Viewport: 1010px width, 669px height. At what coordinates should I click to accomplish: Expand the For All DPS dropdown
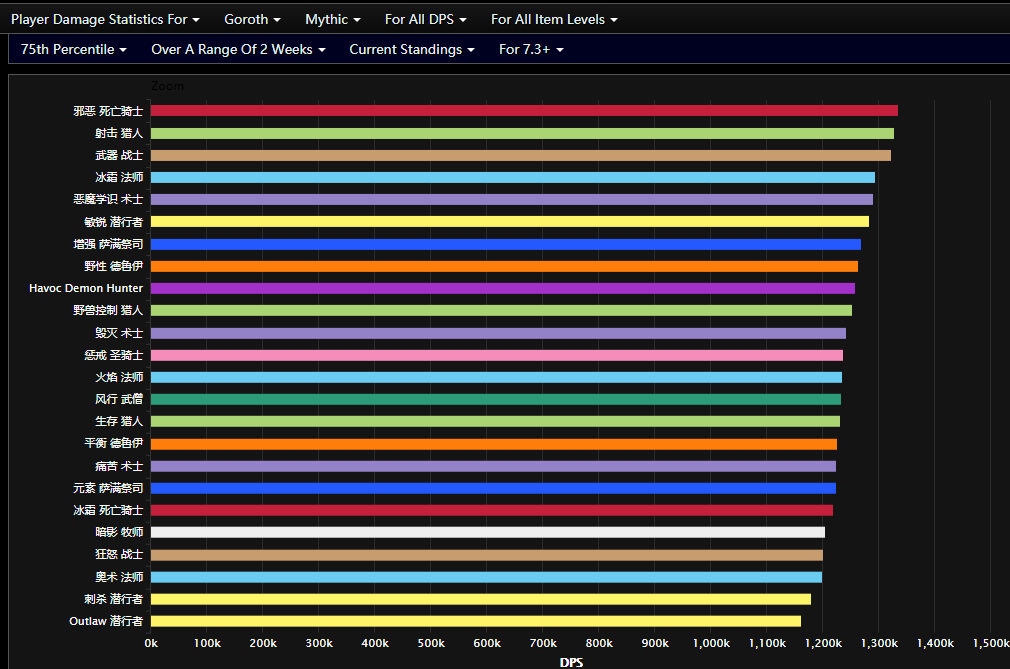pyautogui.click(x=425, y=19)
